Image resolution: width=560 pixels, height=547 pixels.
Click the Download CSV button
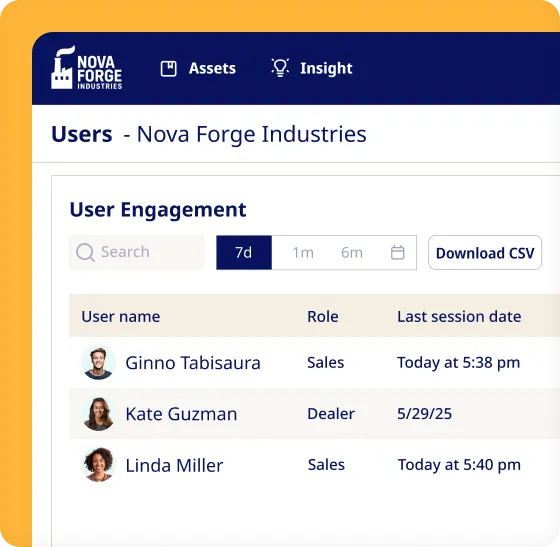coord(485,252)
